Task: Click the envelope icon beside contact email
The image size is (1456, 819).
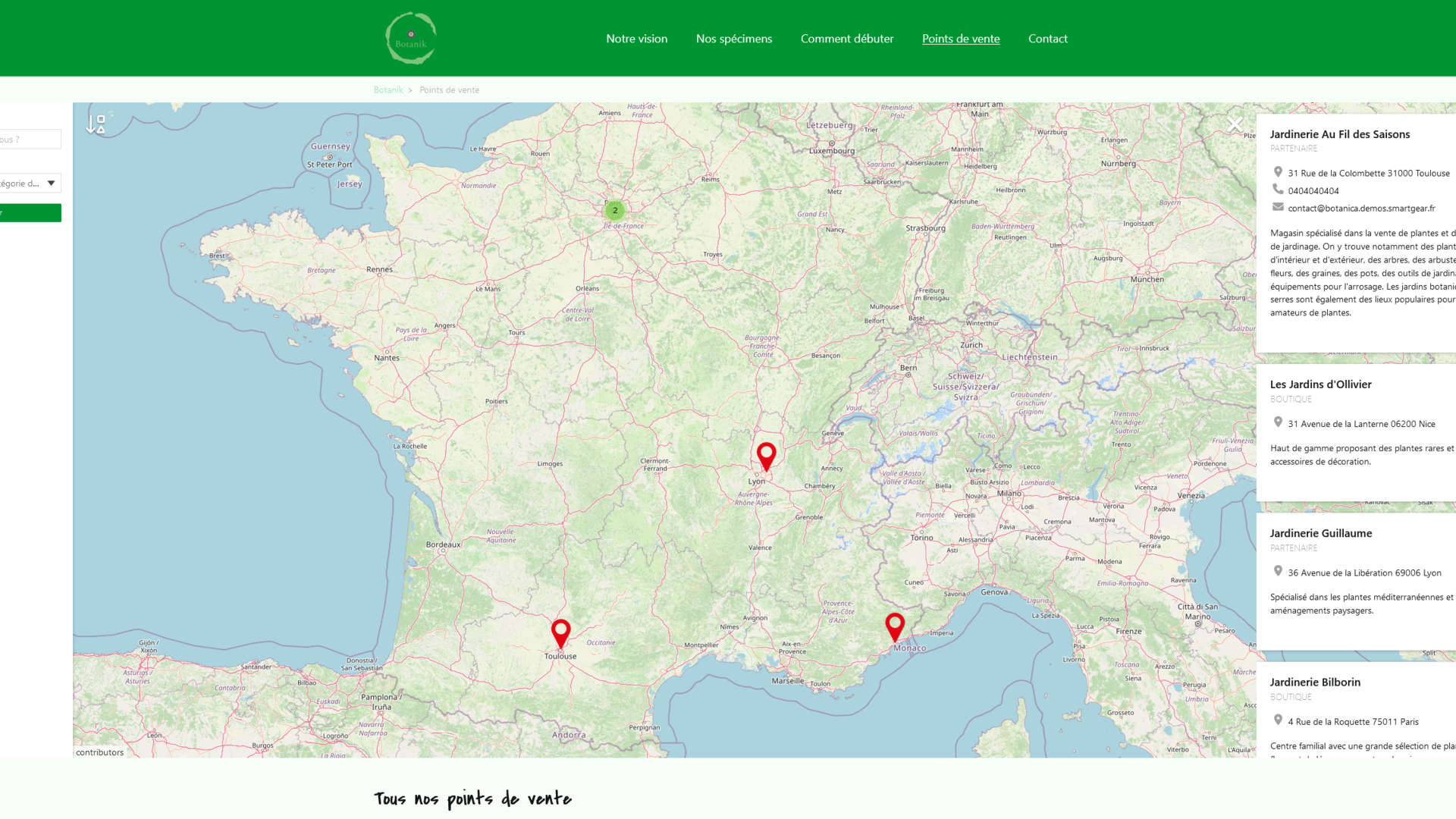Action: click(1278, 207)
